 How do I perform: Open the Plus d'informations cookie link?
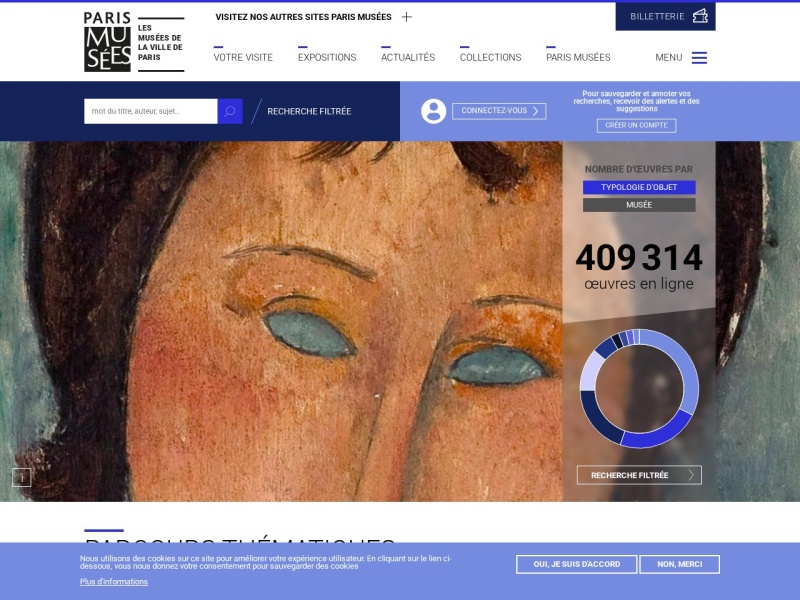[114, 582]
